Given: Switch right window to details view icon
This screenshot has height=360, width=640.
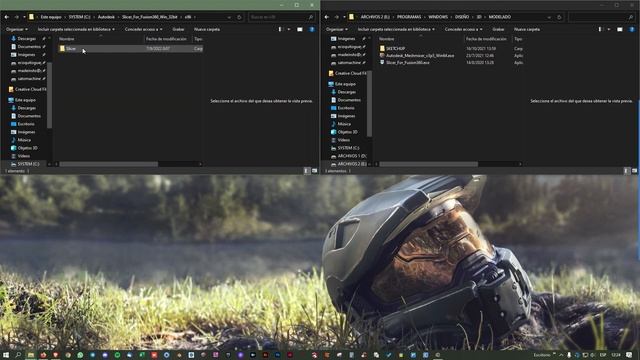Looking at the screenshot, I should [627, 171].
